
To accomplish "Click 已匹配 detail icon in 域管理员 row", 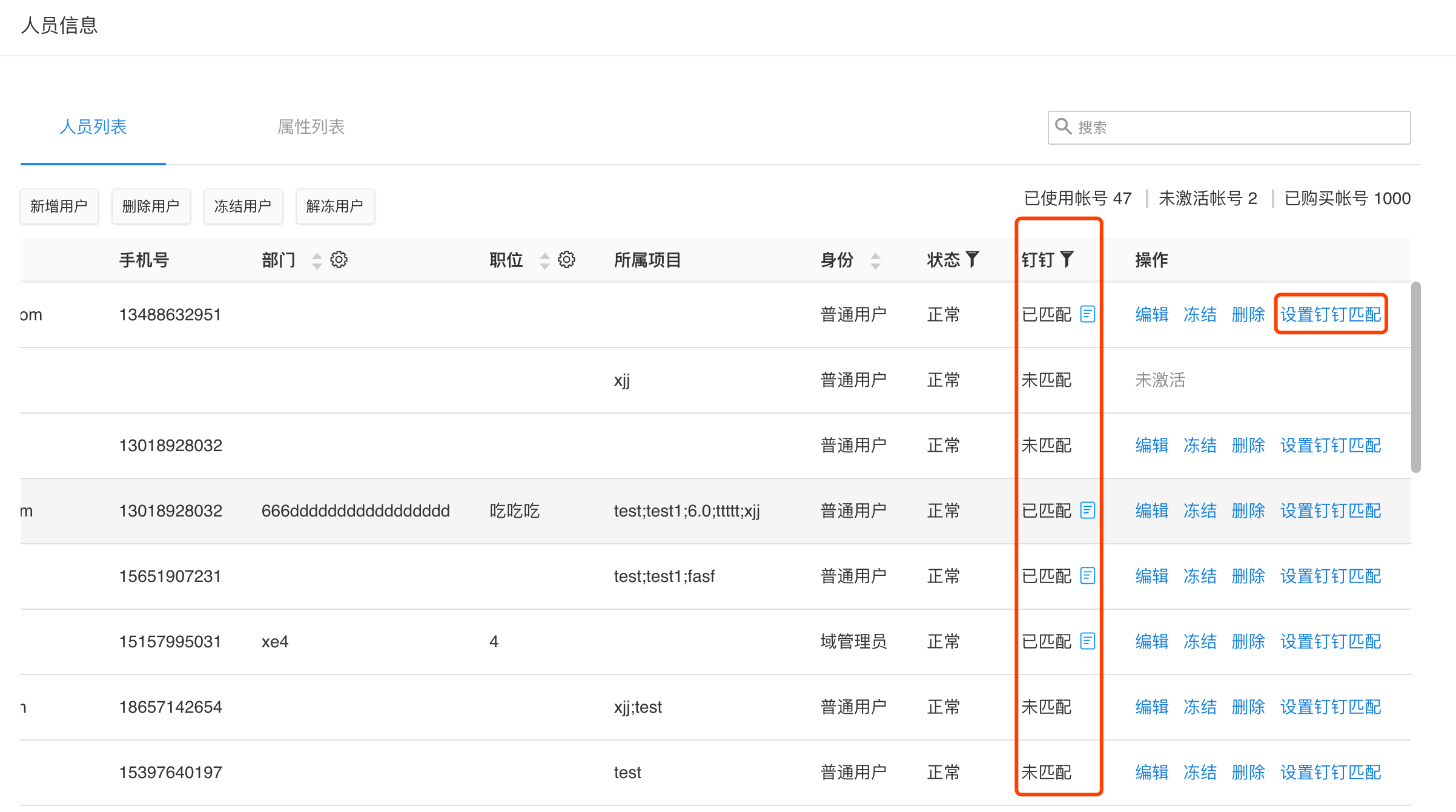I will [1088, 641].
